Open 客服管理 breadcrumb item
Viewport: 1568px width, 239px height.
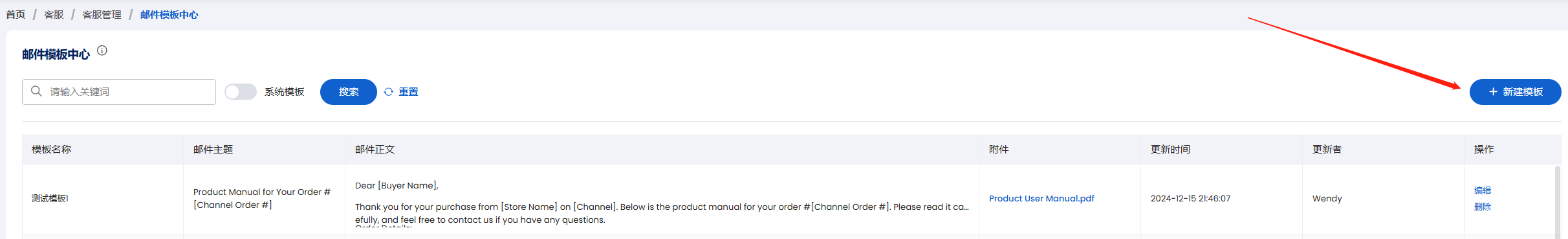pos(102,14)
